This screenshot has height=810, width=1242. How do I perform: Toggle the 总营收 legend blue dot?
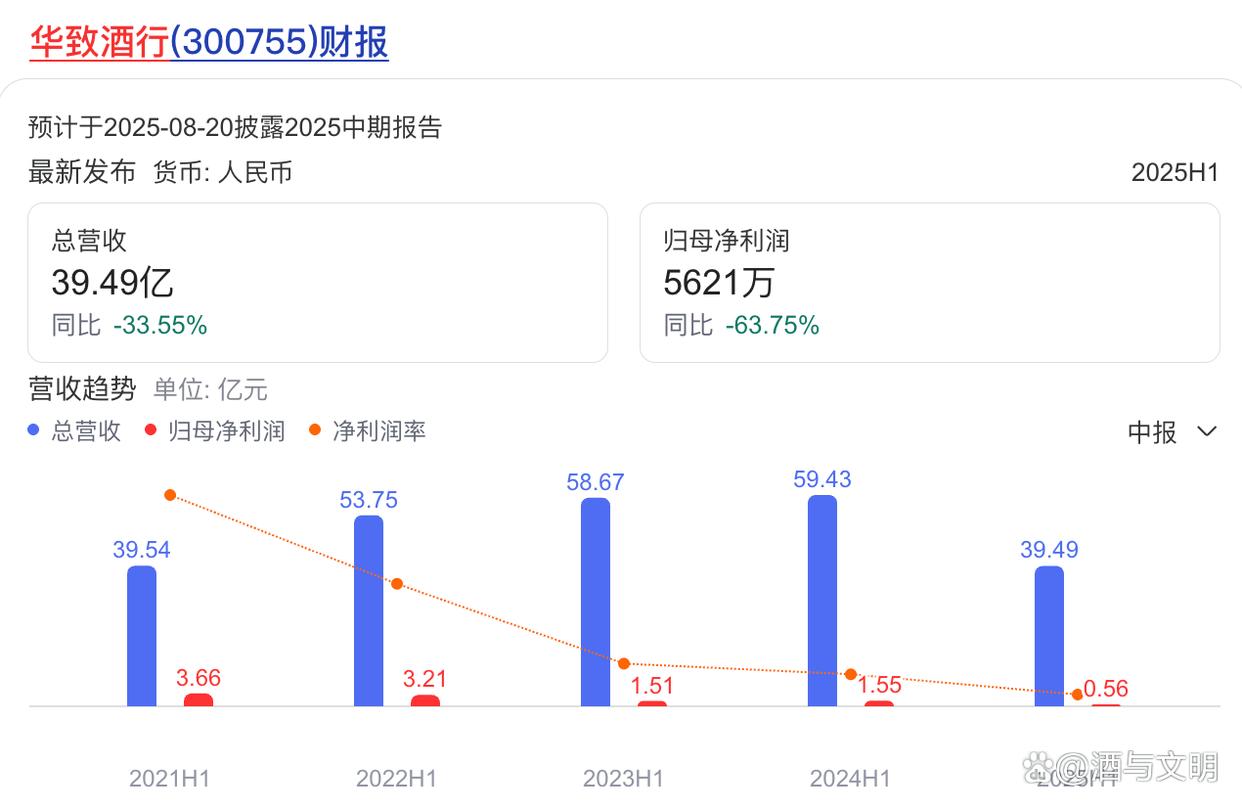pyautogui.click(x=34, y=431)
